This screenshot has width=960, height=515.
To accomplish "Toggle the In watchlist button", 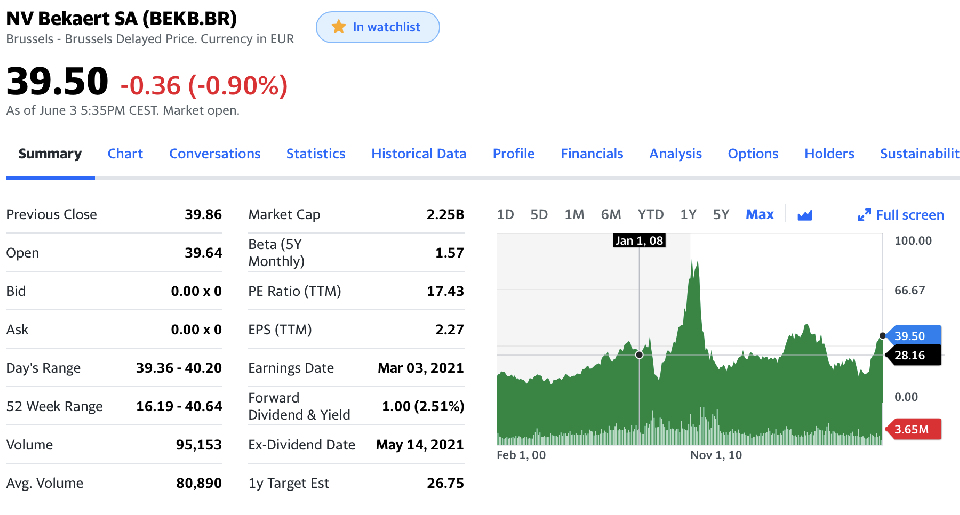I will 377,27.
